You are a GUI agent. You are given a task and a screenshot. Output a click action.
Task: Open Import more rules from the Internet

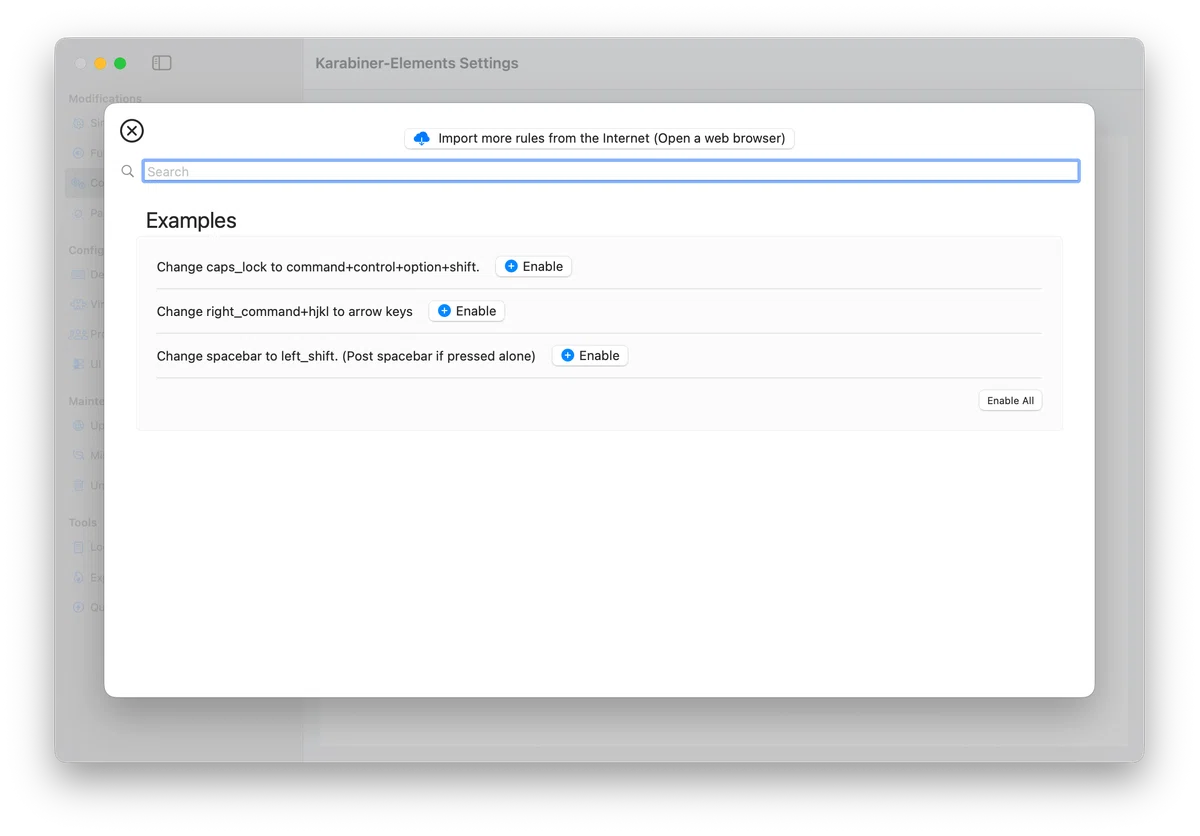tap(599, 138)
